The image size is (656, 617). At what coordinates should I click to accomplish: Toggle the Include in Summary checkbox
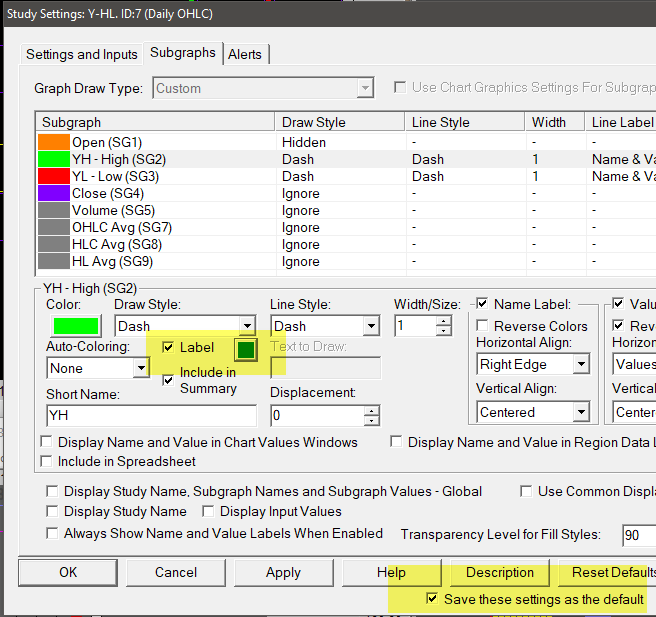pyautogui.click(x=168, y=380)
